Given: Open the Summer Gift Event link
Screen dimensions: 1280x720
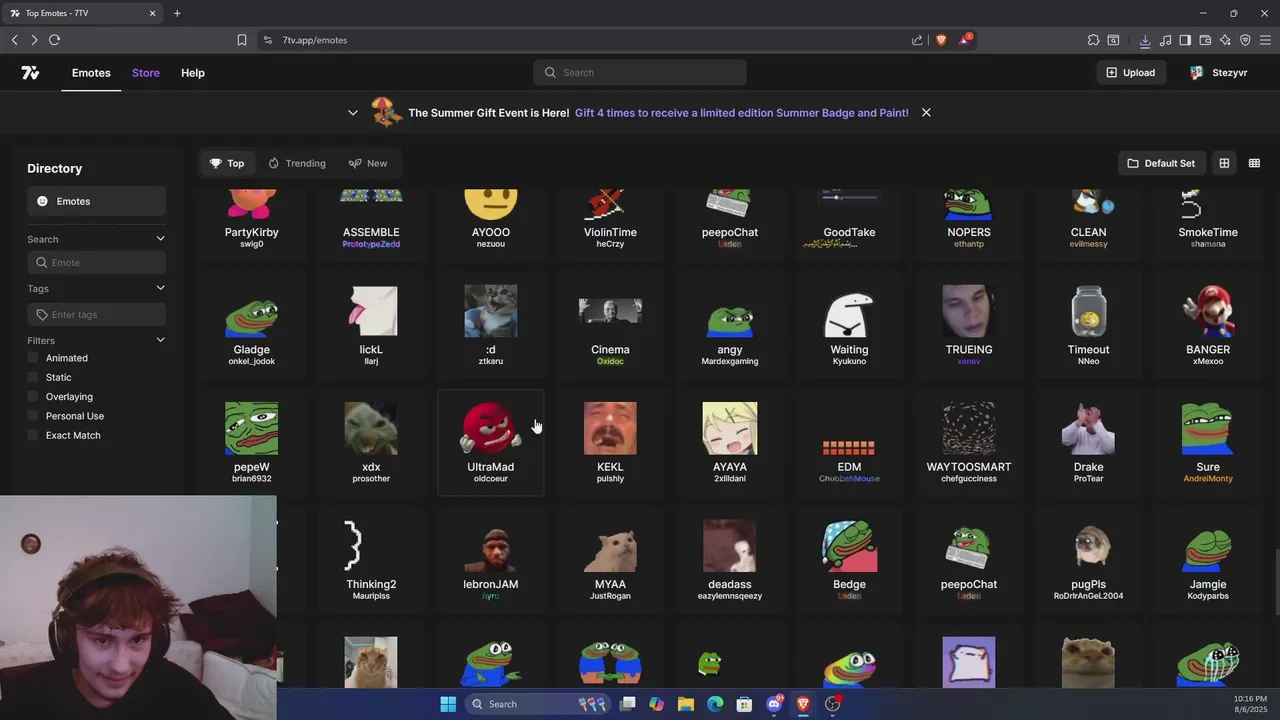Looking at the screenshot, I should point(742,113).
